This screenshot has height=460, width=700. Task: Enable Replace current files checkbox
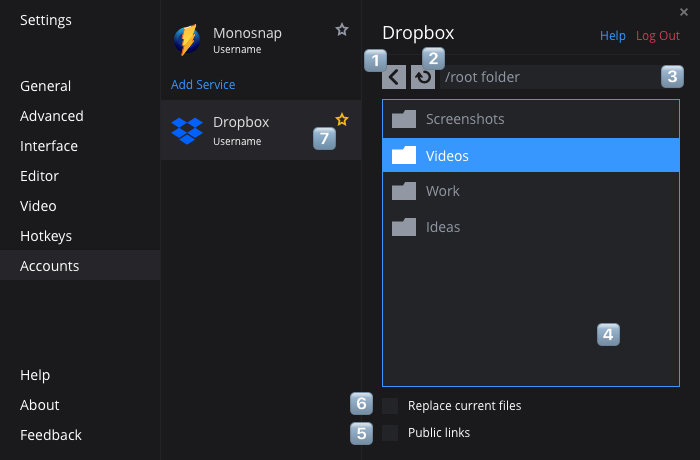[390, 406]
